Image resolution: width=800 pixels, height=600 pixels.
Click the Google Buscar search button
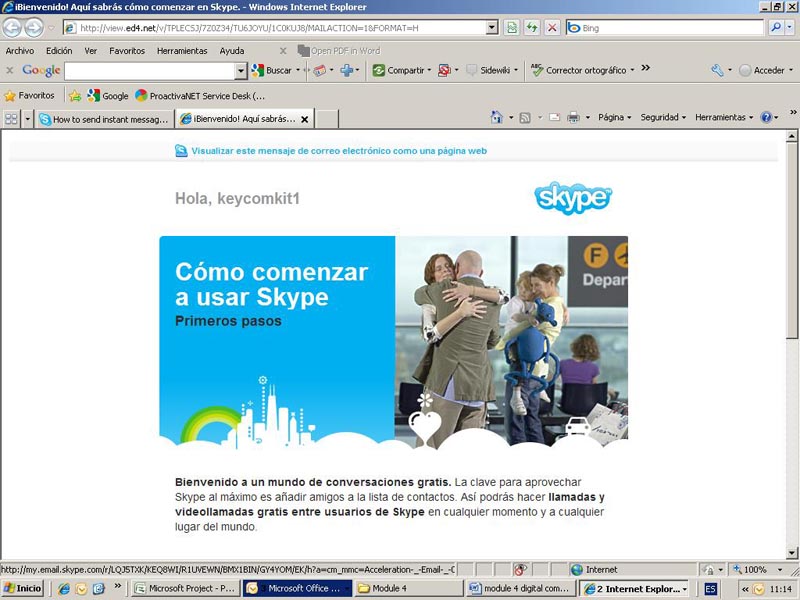[x=272, y=70]
